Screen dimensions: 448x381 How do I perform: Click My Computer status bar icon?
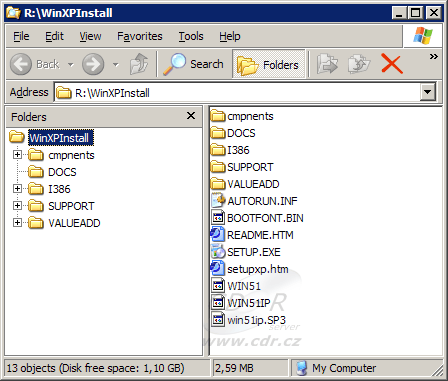(x=302, y=368)
